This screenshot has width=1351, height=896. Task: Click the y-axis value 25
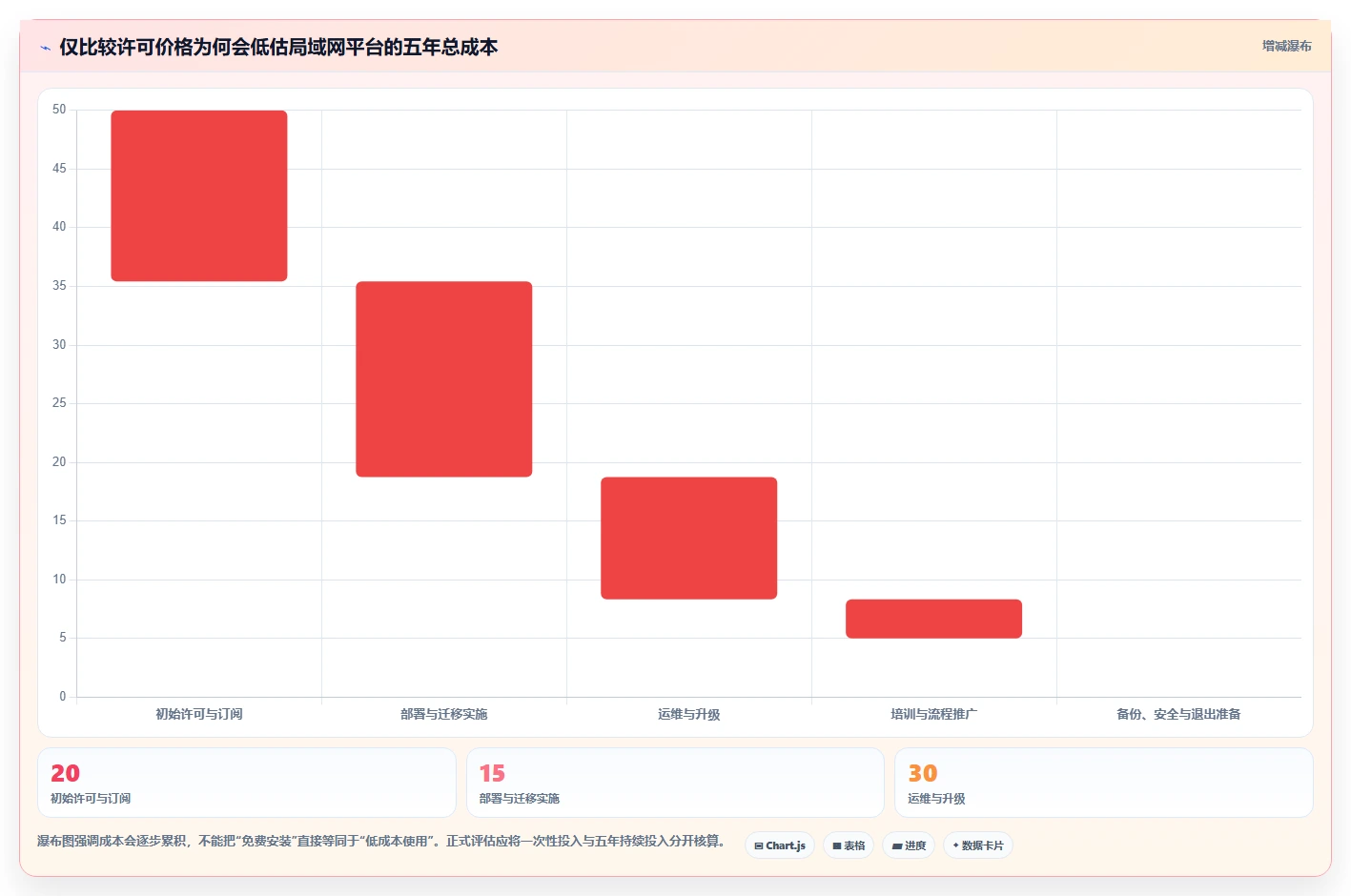pyautogui.click(x=59, y=403)
